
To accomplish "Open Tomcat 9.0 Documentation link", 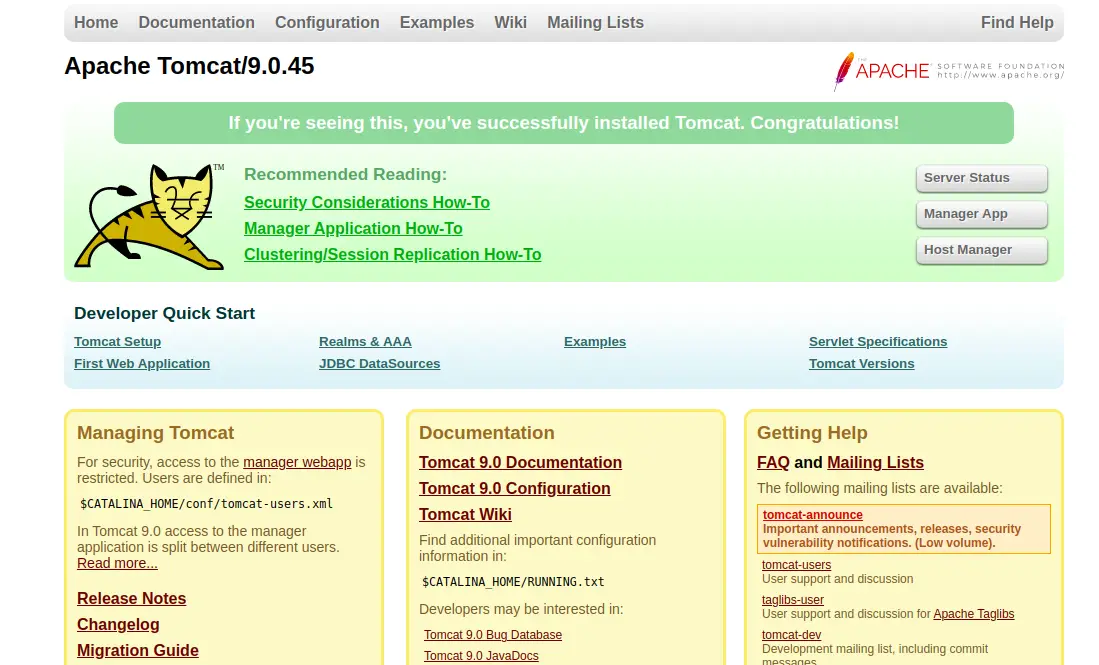I will 521,462.
